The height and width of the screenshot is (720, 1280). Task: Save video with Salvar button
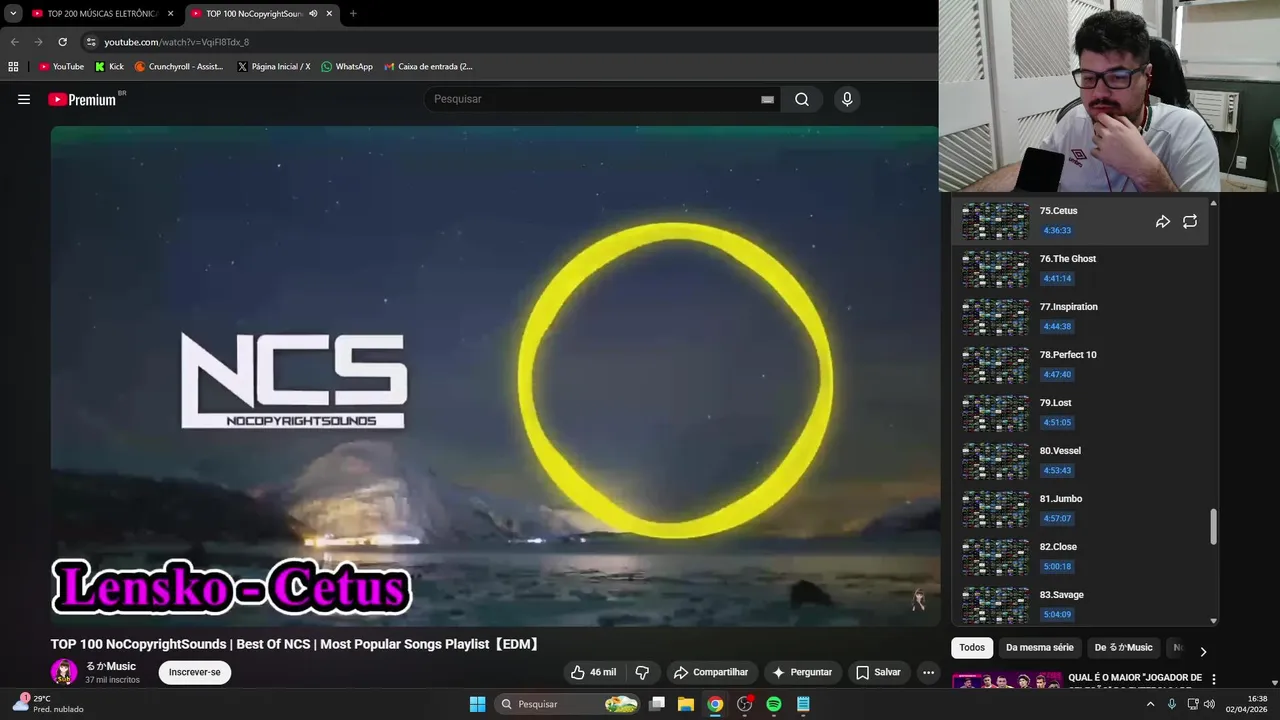(x=878, y=672)
